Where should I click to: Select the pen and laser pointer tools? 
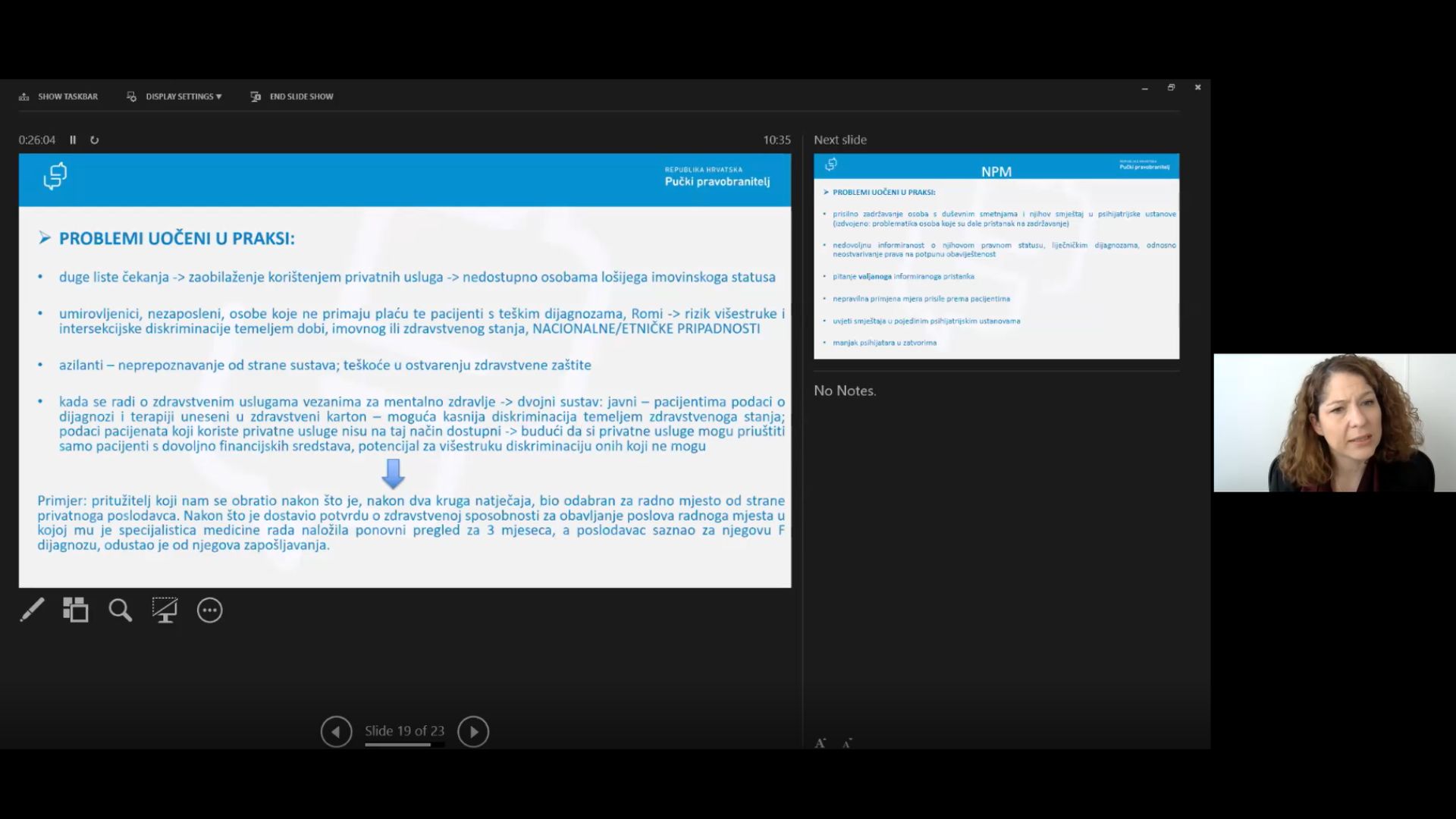(x=32, y=610)
